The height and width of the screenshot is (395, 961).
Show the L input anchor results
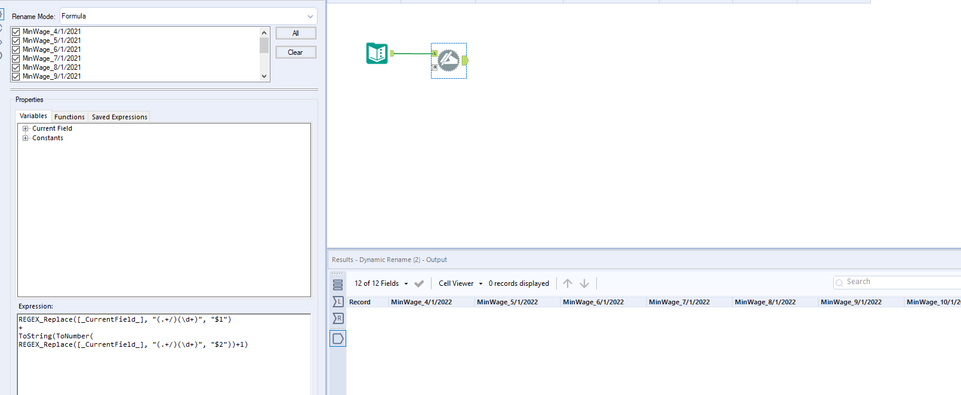[338, 301]
